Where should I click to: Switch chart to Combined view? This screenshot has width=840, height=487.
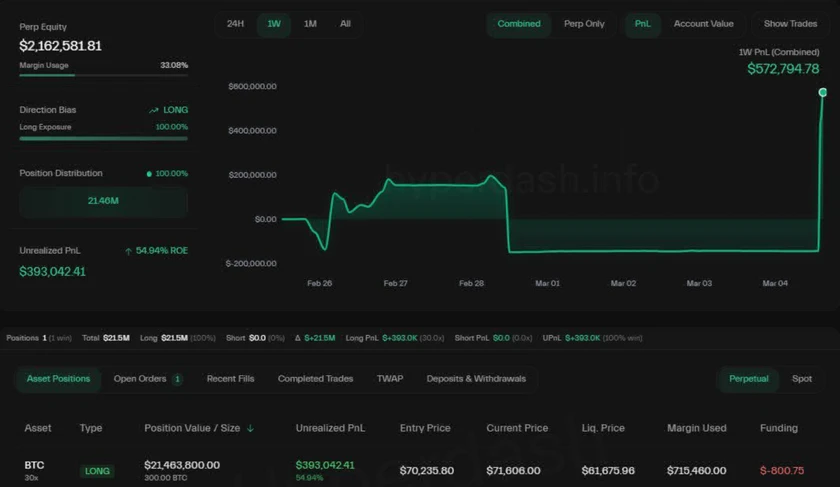point(518,24)
